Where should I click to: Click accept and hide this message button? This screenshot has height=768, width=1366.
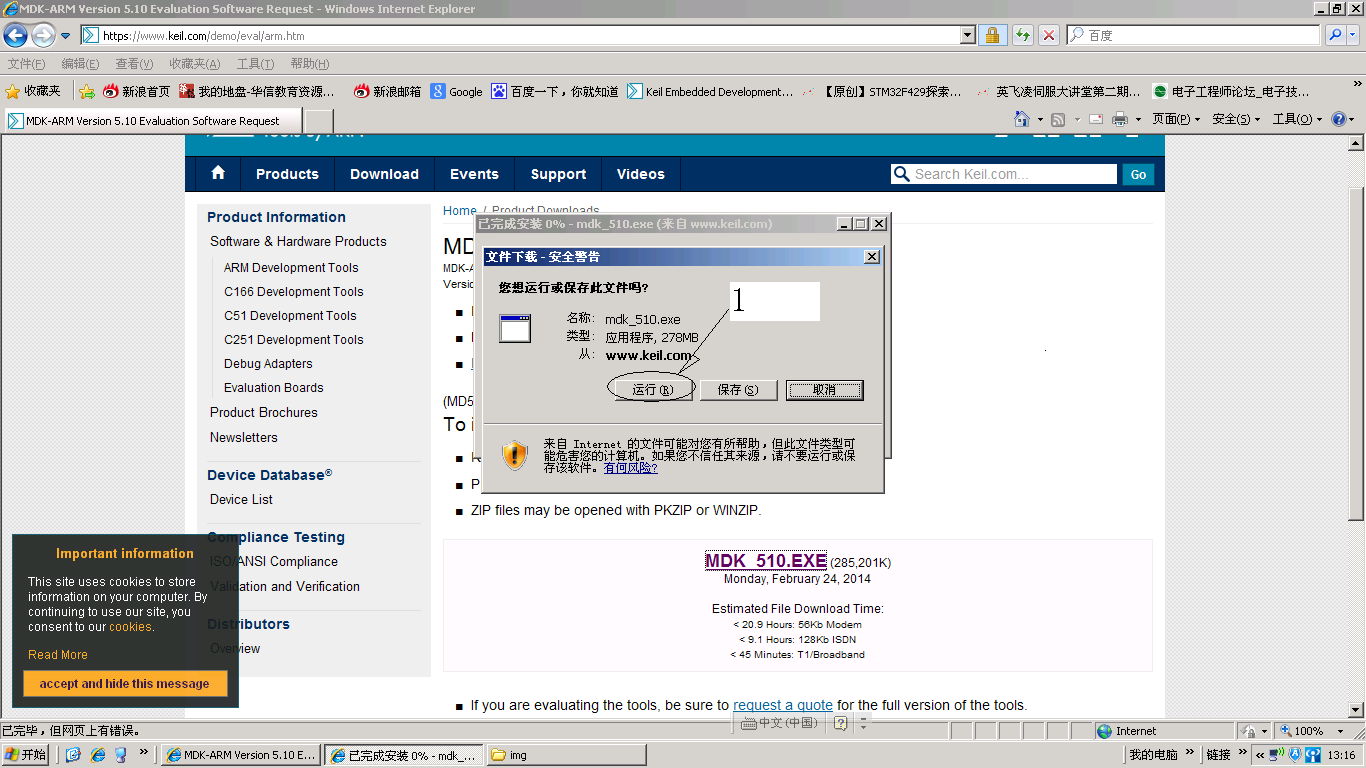pos(125,684)
